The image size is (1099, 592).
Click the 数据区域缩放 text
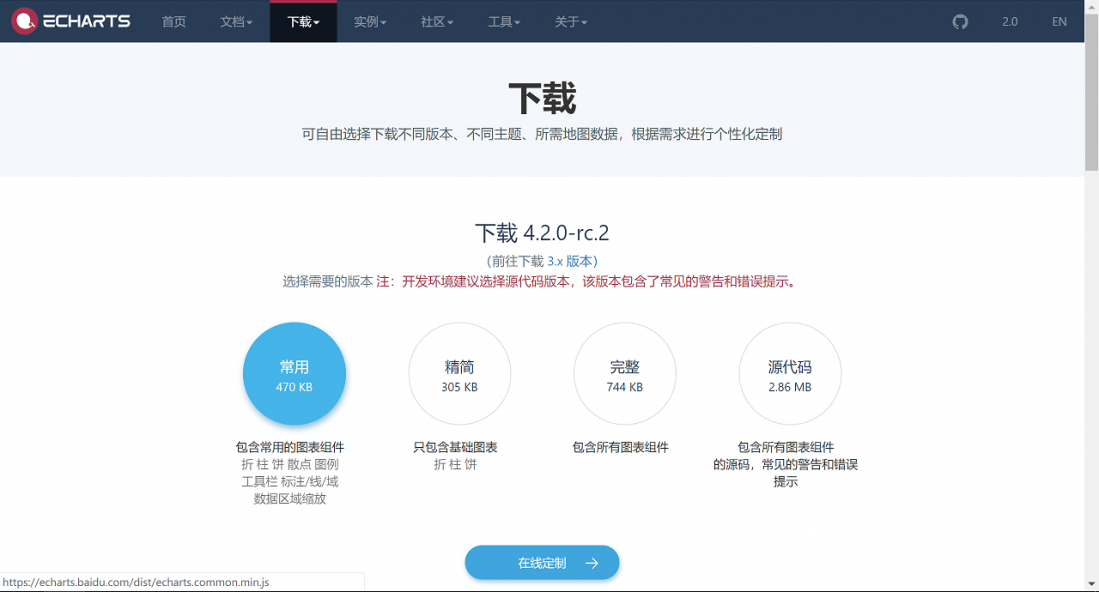290,499
